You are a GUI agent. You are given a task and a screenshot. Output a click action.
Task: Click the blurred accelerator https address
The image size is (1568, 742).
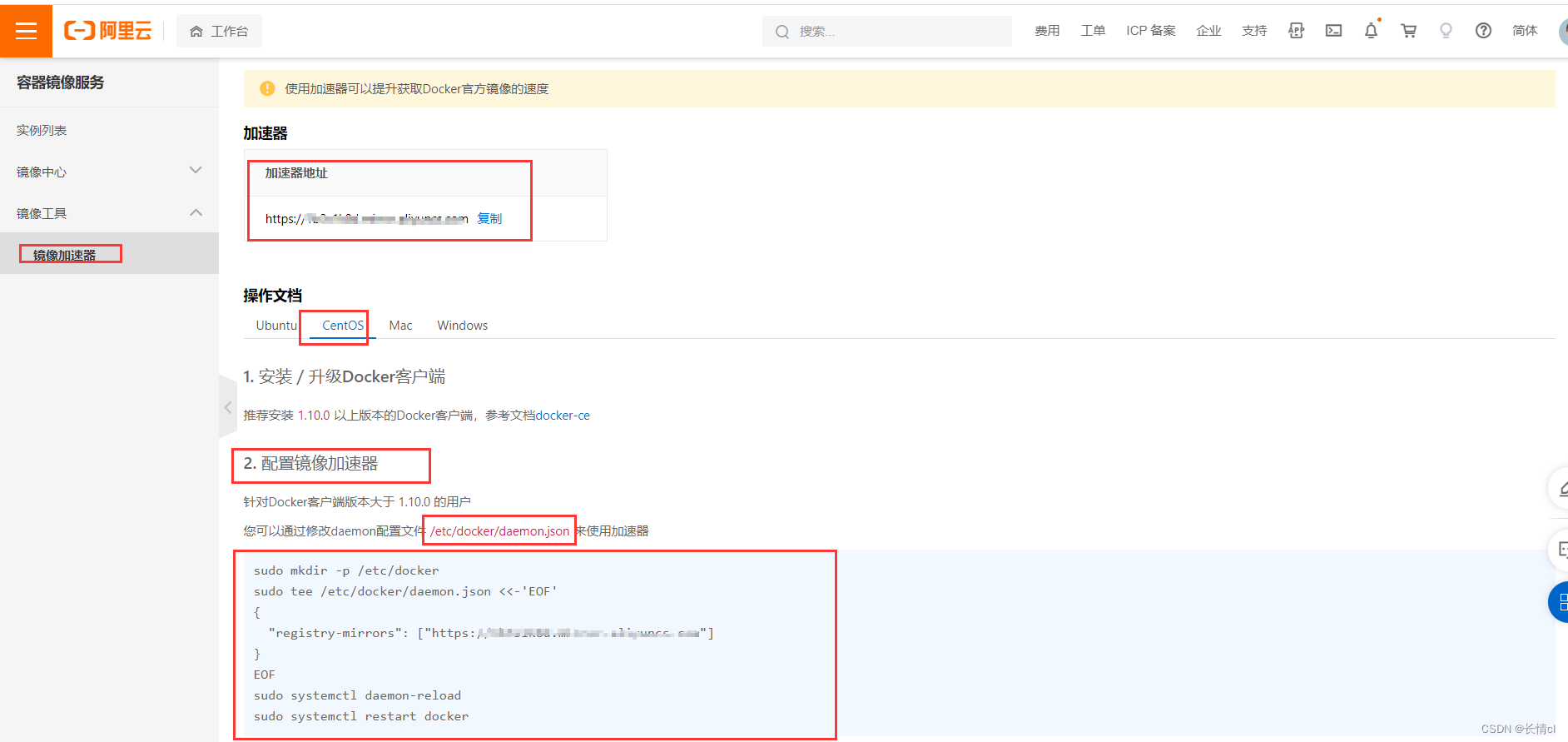coord(366,219)
